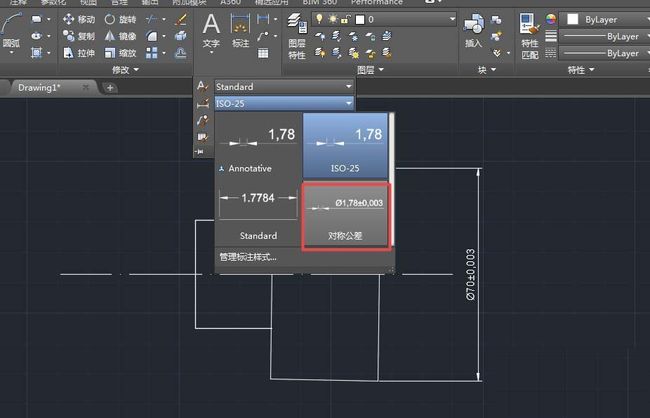650x418 pixels.
Task: Select the Rotate (旋转) tool
Action: pos(120,19)
